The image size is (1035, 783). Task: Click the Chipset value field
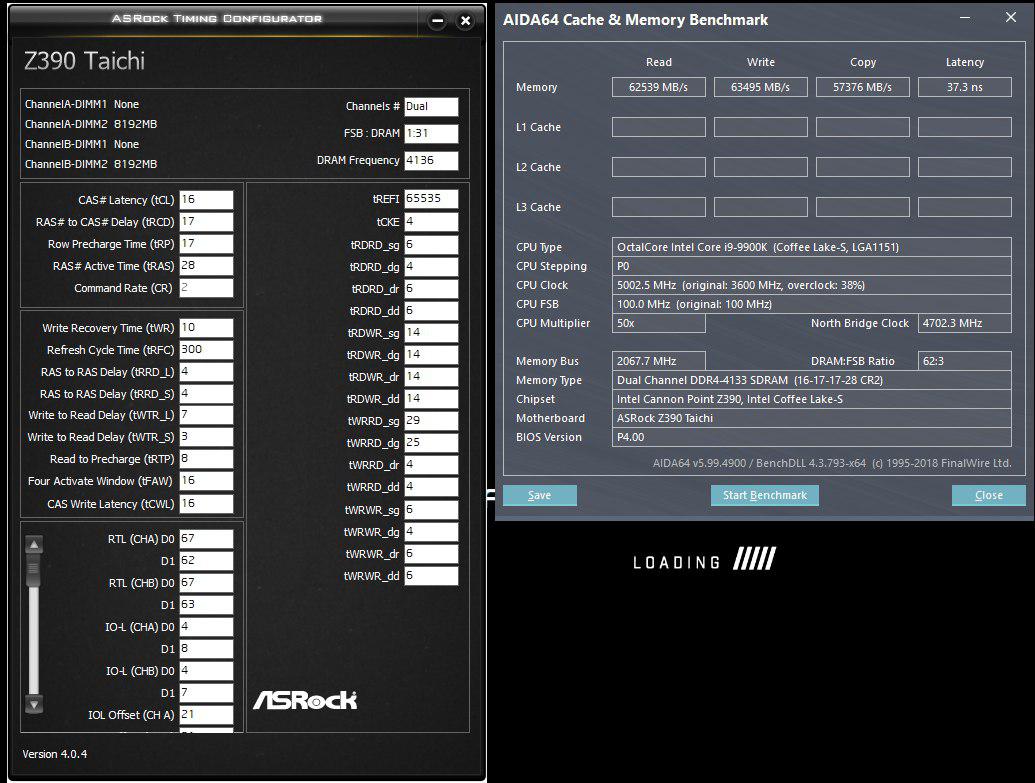coord(811,399)
